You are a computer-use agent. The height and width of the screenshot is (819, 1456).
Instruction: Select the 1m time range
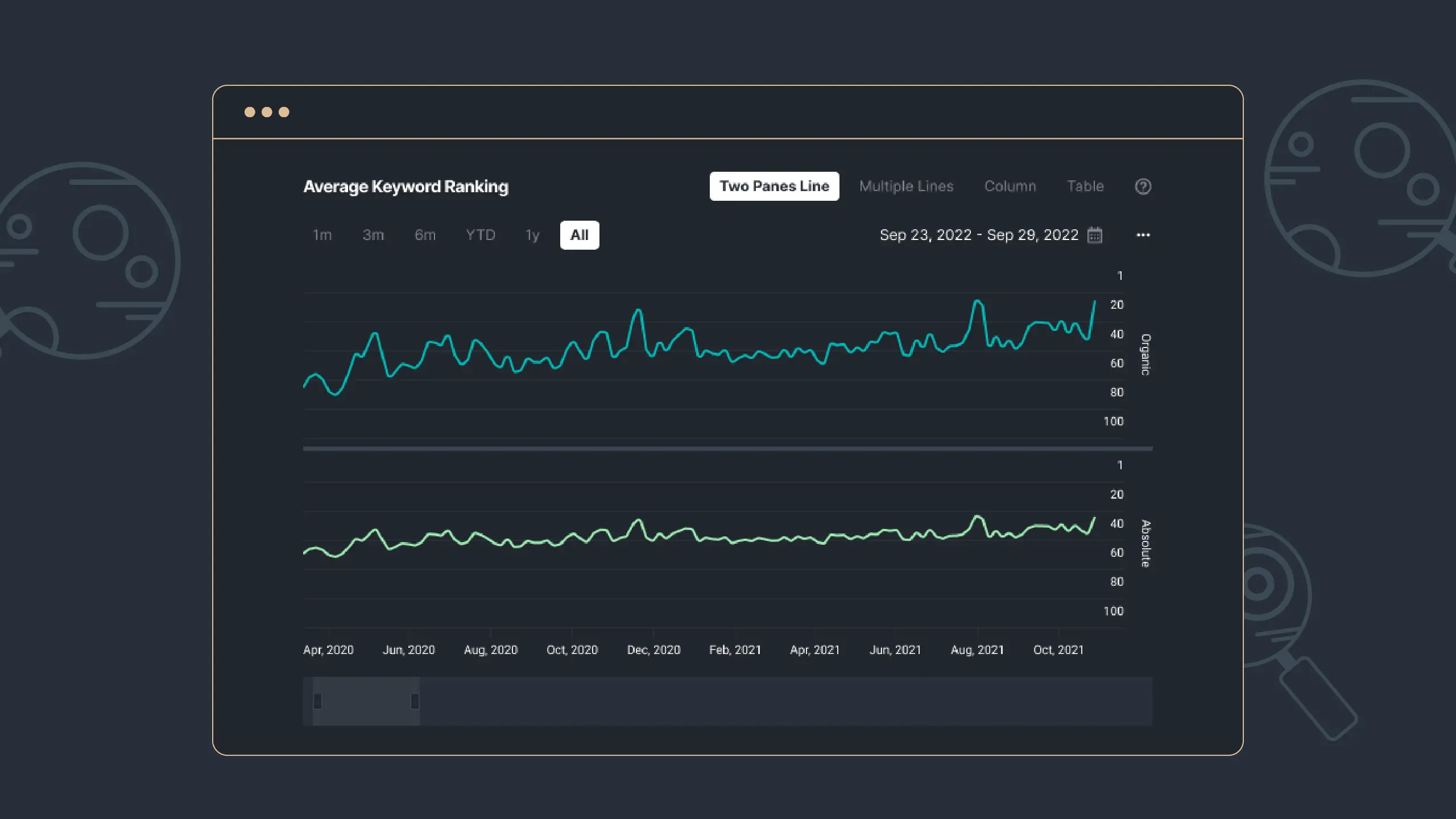[x=322, y=235]
